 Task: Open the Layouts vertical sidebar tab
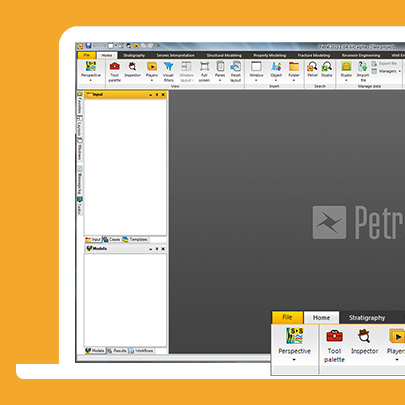80,126
